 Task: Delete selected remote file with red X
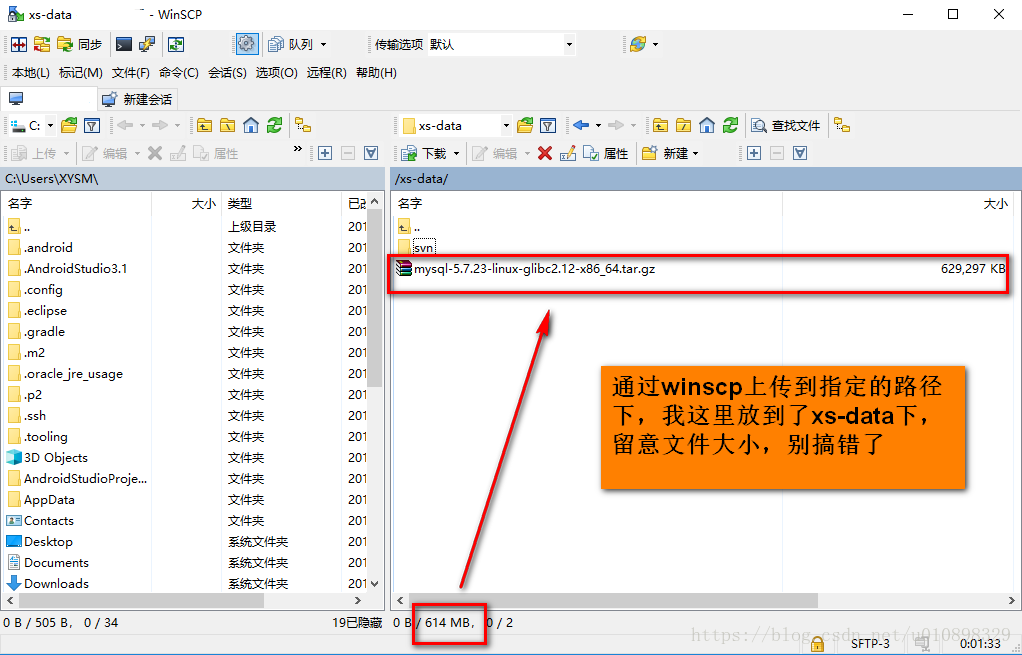click(x=545, y=153)
